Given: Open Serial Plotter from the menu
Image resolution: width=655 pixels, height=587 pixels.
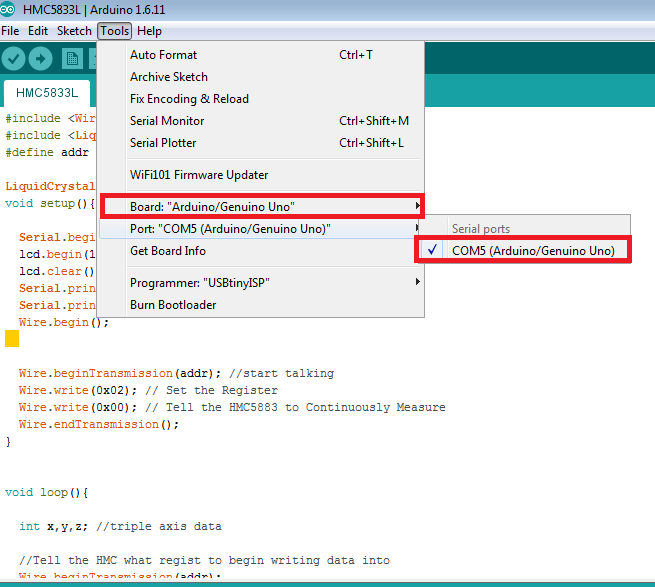Looking at the screenshot, I should tap(261, 143).
